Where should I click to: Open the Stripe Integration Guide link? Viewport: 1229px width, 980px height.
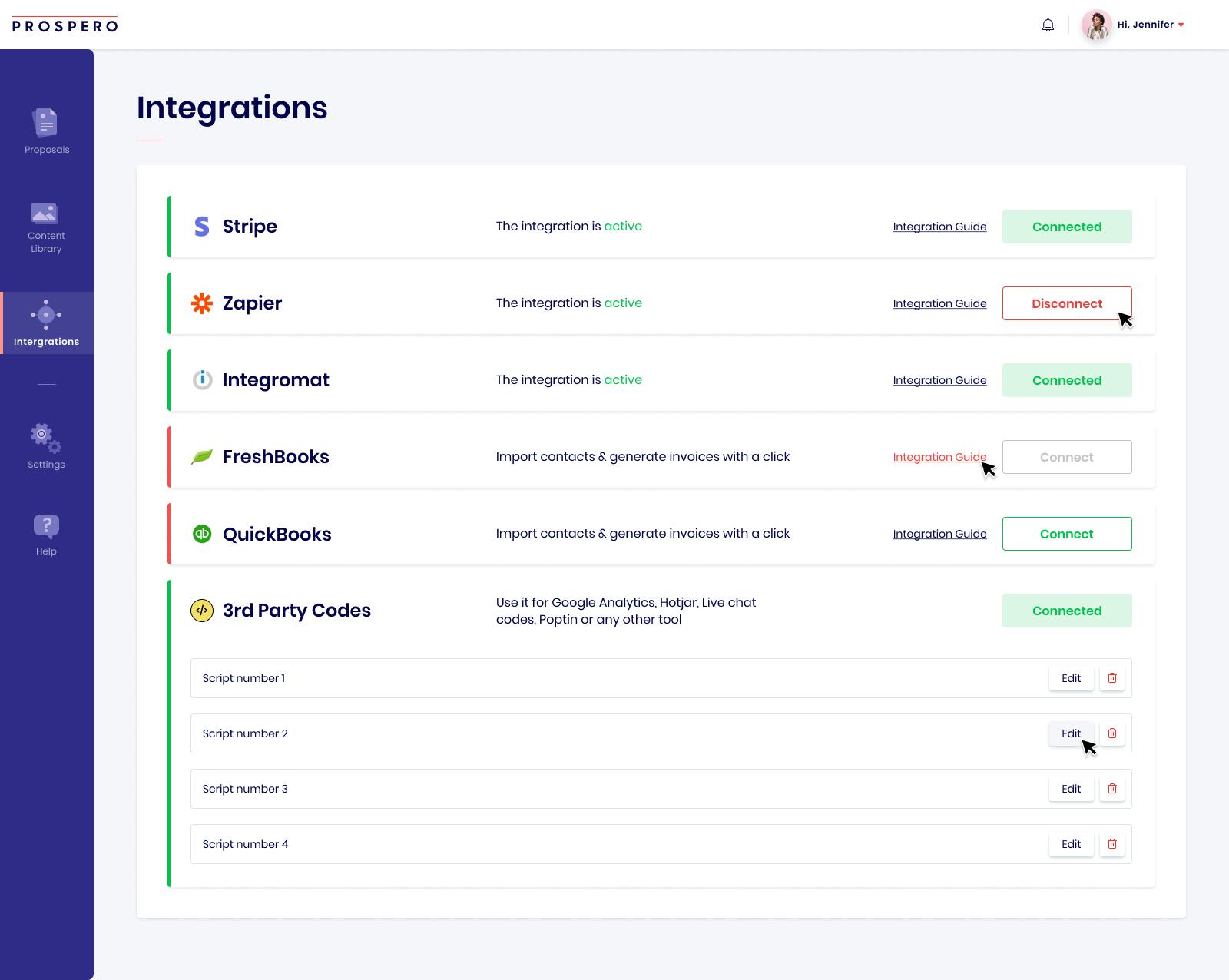point(939,227)
